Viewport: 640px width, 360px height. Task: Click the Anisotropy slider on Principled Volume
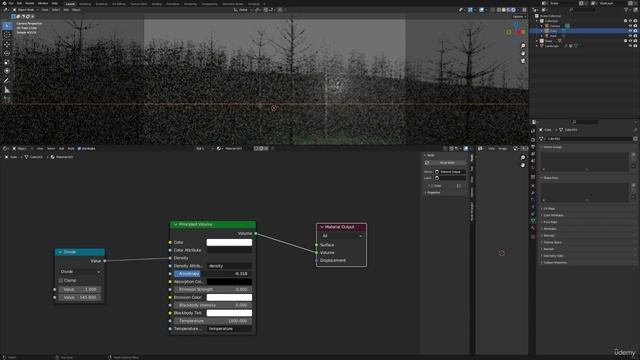tap(213, 273)
